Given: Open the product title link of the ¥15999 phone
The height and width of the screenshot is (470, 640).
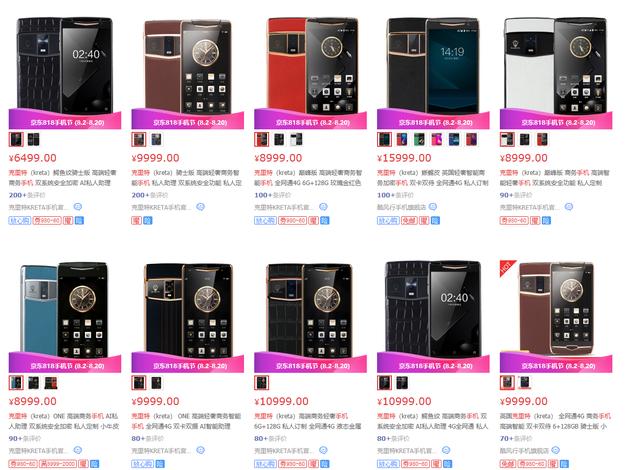Looking at the screenshot, I should (x=432, y=178).
